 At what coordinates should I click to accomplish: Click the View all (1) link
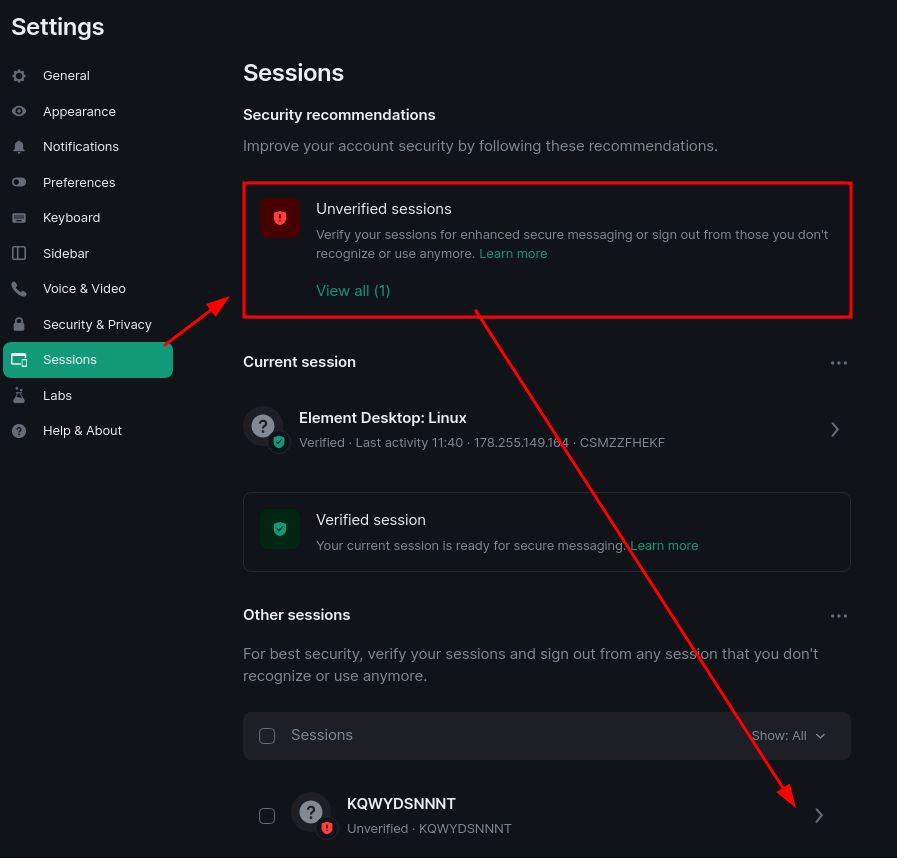click(353, 291)
